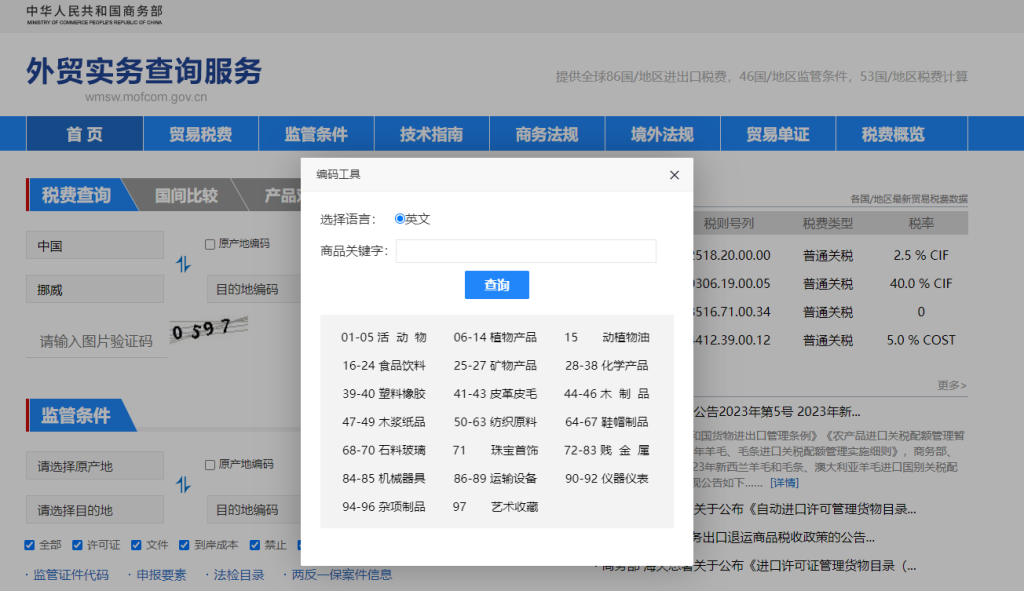Viewport: 1024px width, 591px height.
Task: Open category 86-89 运输设备
Action: point(495,479)
